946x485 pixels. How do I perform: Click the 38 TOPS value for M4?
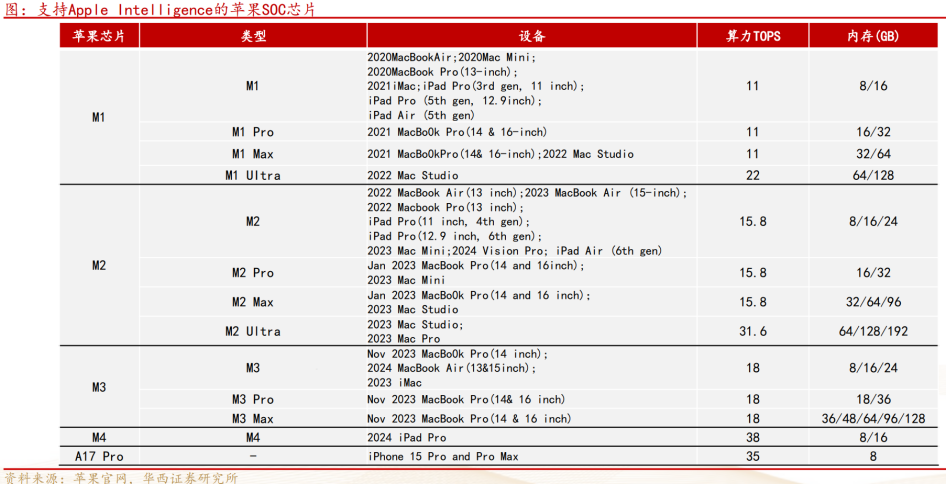[x=752, y=437]
